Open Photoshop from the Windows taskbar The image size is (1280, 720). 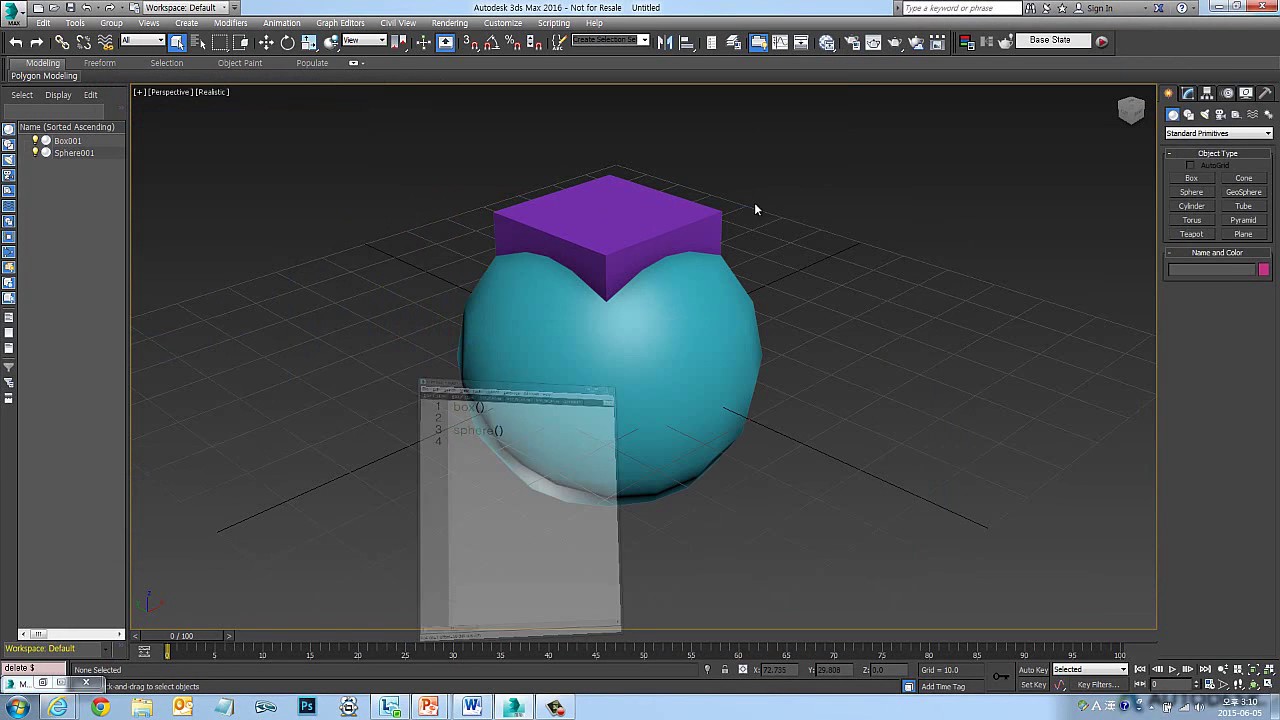307,707
